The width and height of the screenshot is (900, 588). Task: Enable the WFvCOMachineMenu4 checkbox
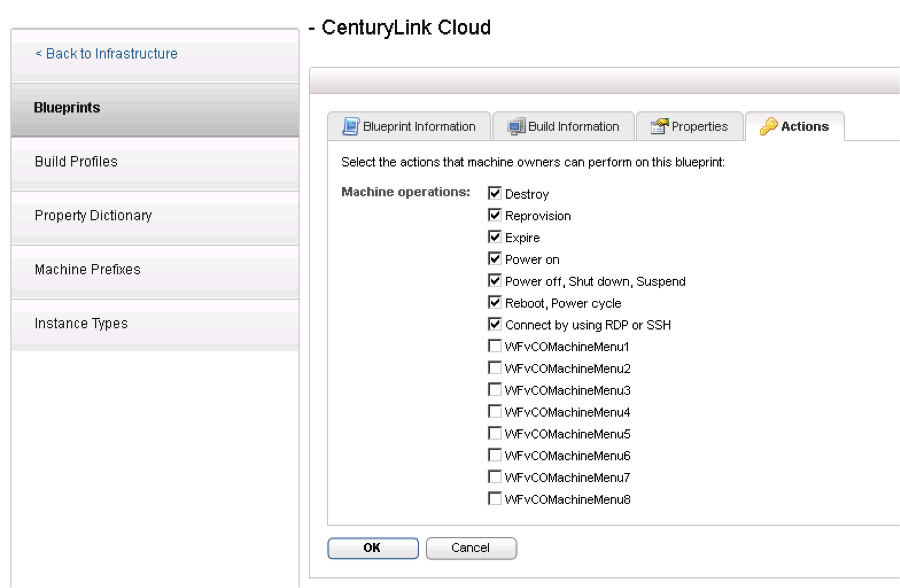click(494, 412)
